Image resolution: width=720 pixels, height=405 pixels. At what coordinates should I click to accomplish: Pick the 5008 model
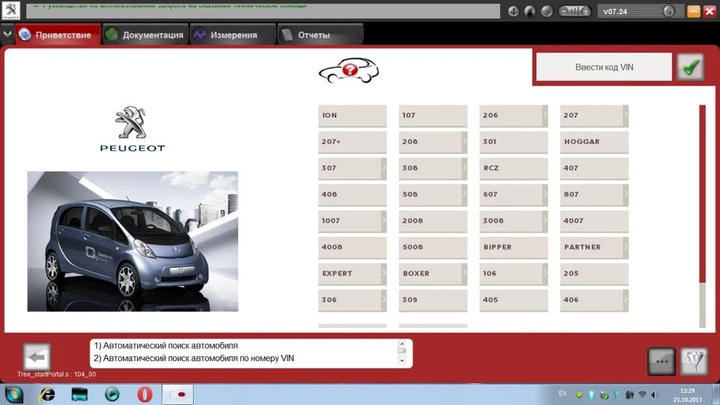click(433, 247)
